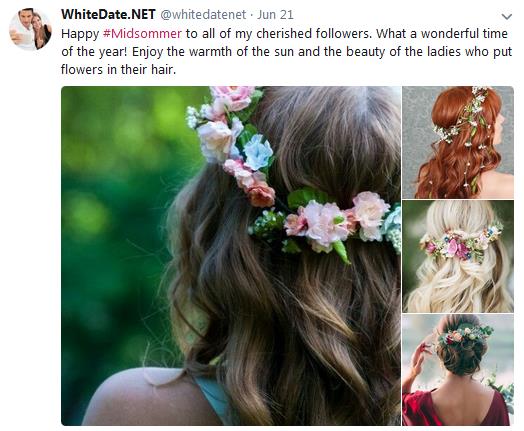The height and width of the screenshot is (431, 524).
Task: Open the updo with red dress thumbnail
Action: (458, 370)
